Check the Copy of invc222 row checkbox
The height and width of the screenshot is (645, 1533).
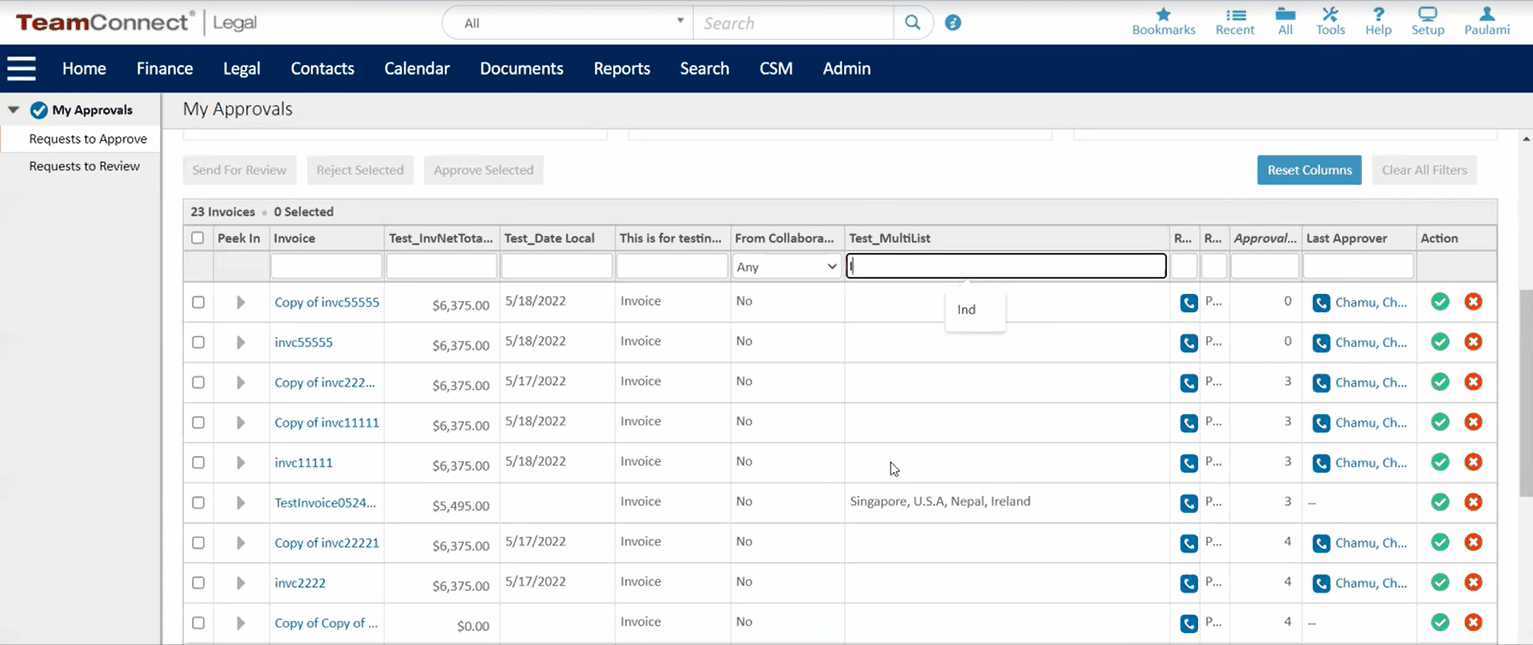coord(198,382)
